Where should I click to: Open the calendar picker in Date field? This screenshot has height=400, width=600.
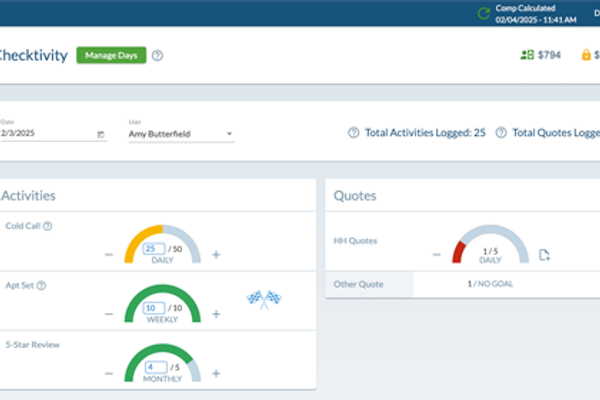tap(101, 134)
